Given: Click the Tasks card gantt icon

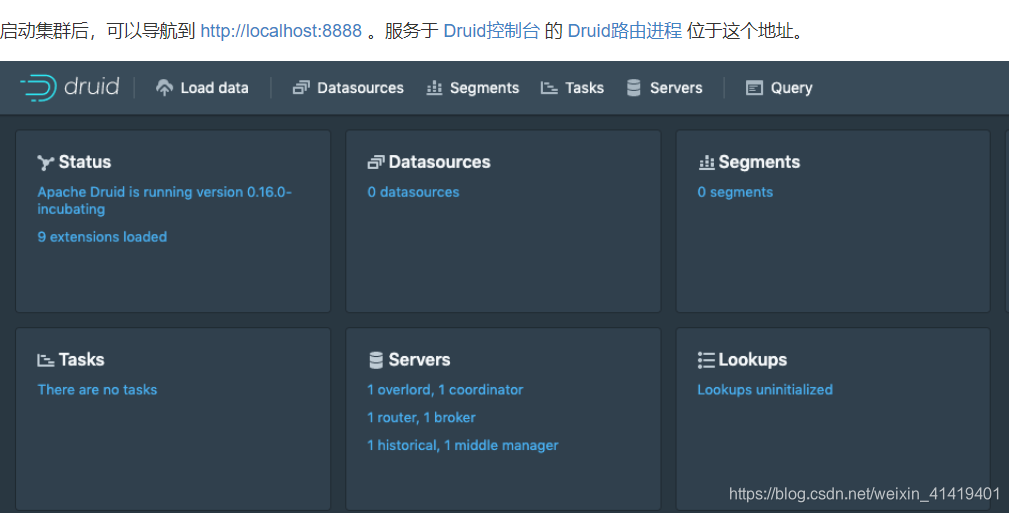Looking at the screenshot, I should coord(46,360).
